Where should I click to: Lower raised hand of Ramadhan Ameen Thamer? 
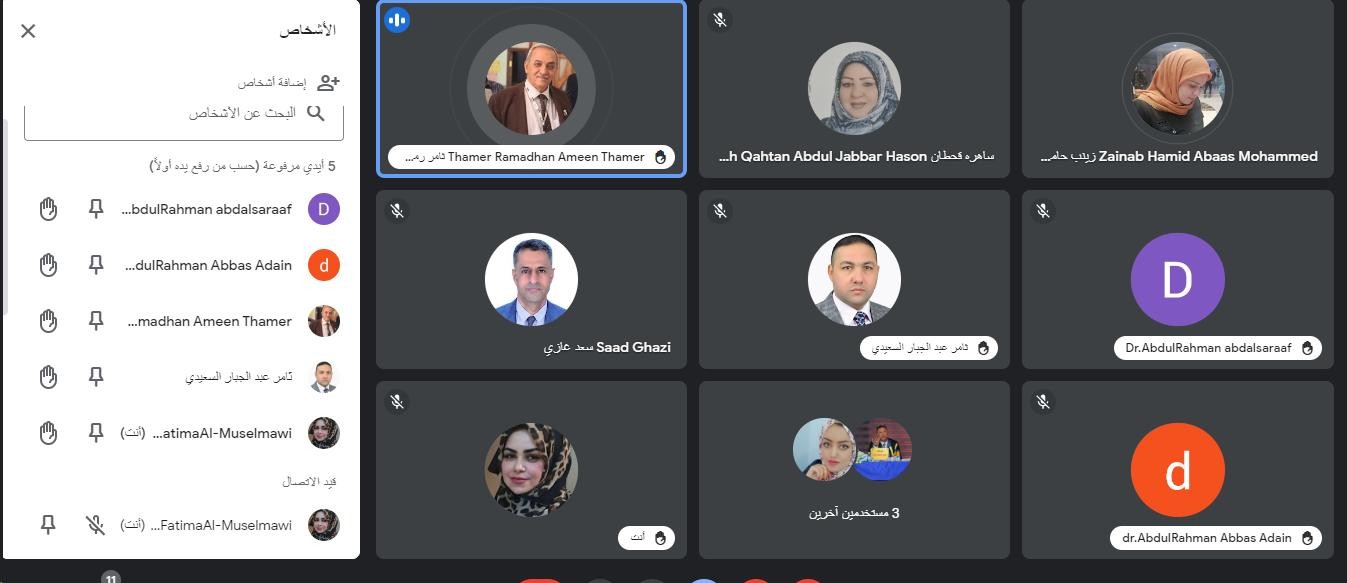48,321
